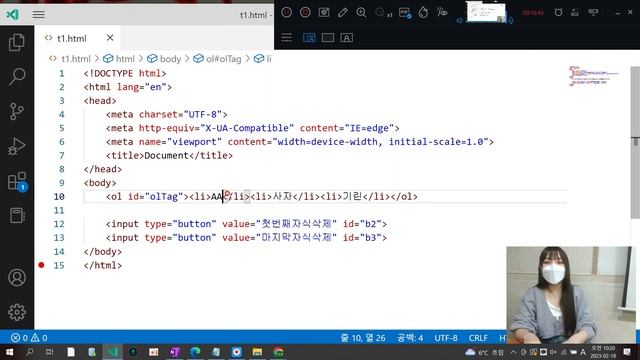Click html in the breadcrumb path
The height and width of the screenshot is (360, 640).
pos(125,59)
